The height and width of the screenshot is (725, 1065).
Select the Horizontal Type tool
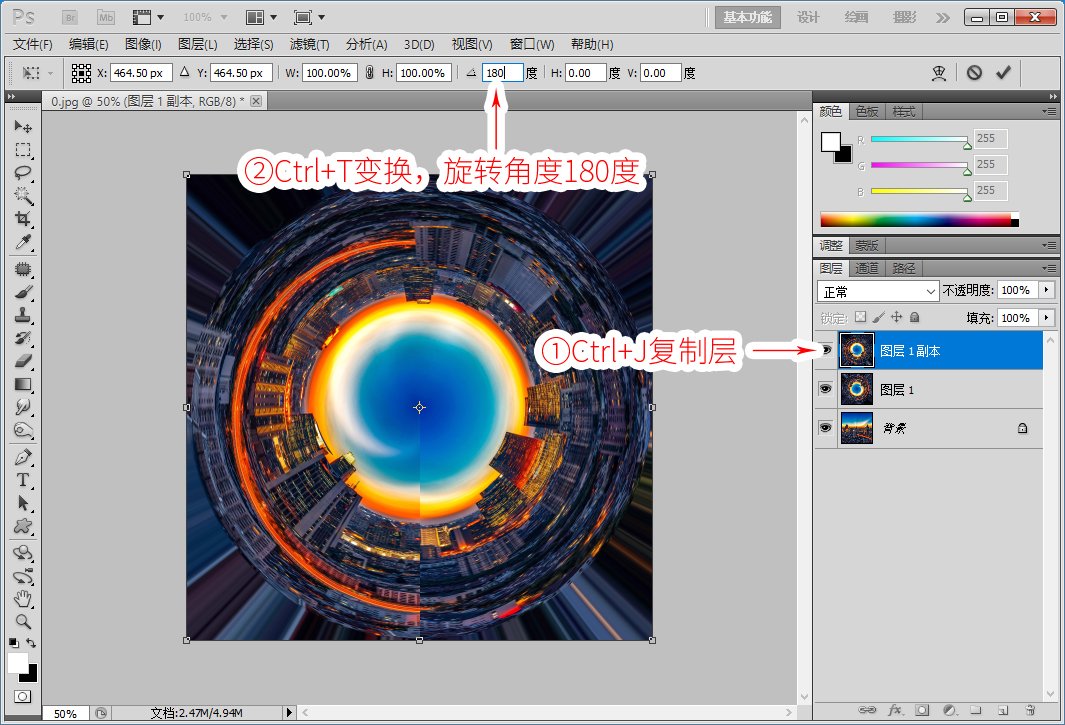click(x=23, y=480)
